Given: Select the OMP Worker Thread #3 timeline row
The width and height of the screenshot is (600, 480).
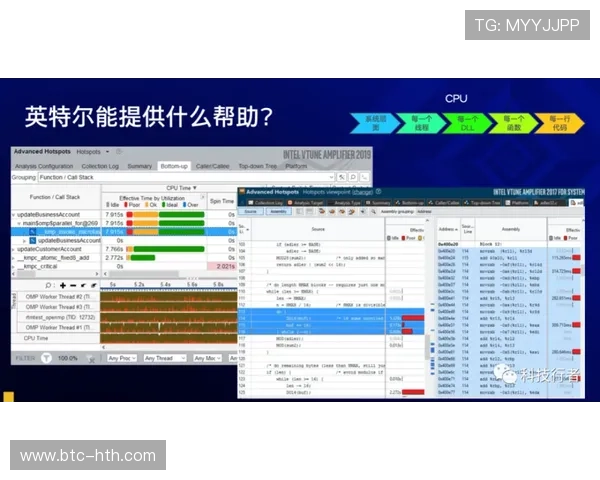Looking at the screenshot, I should (x=58, y=307).
